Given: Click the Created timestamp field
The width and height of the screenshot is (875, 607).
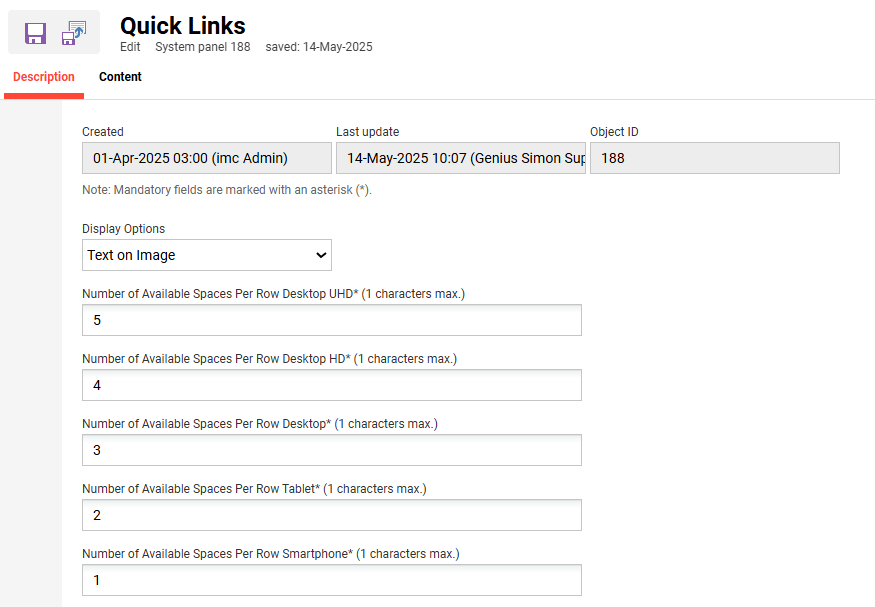Looking at the screenshot, I should (x=206, y=158).
